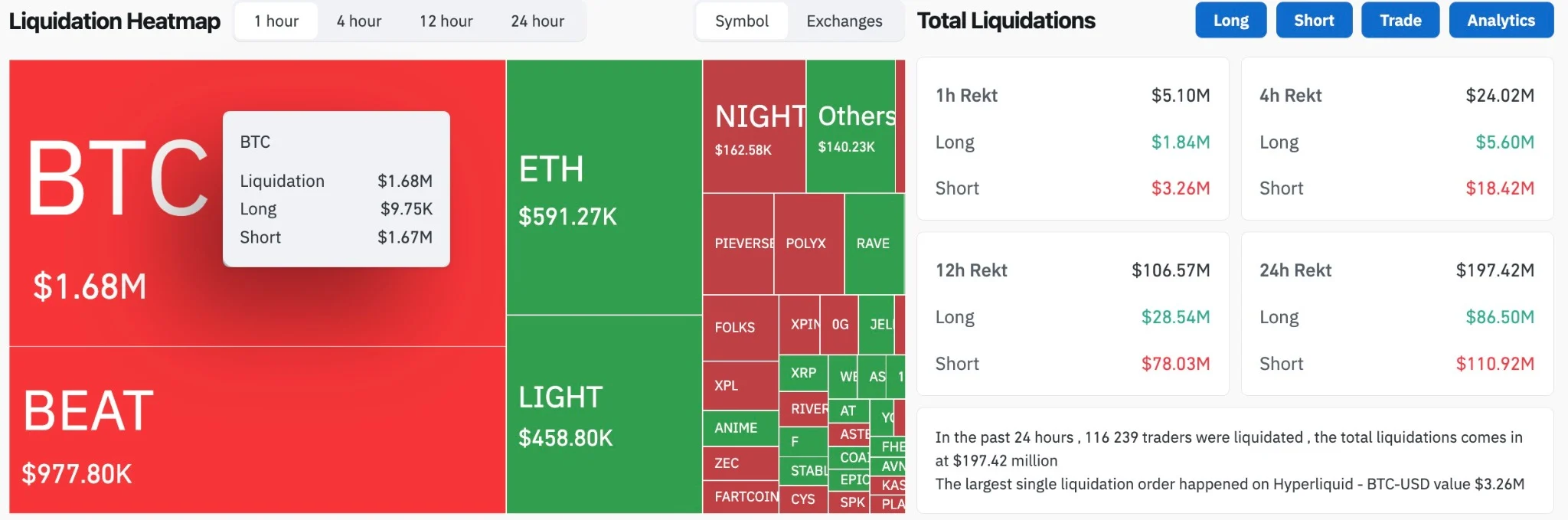Select the 1 hour timeframe tab

pyautogui.click(x=276, y=21)
